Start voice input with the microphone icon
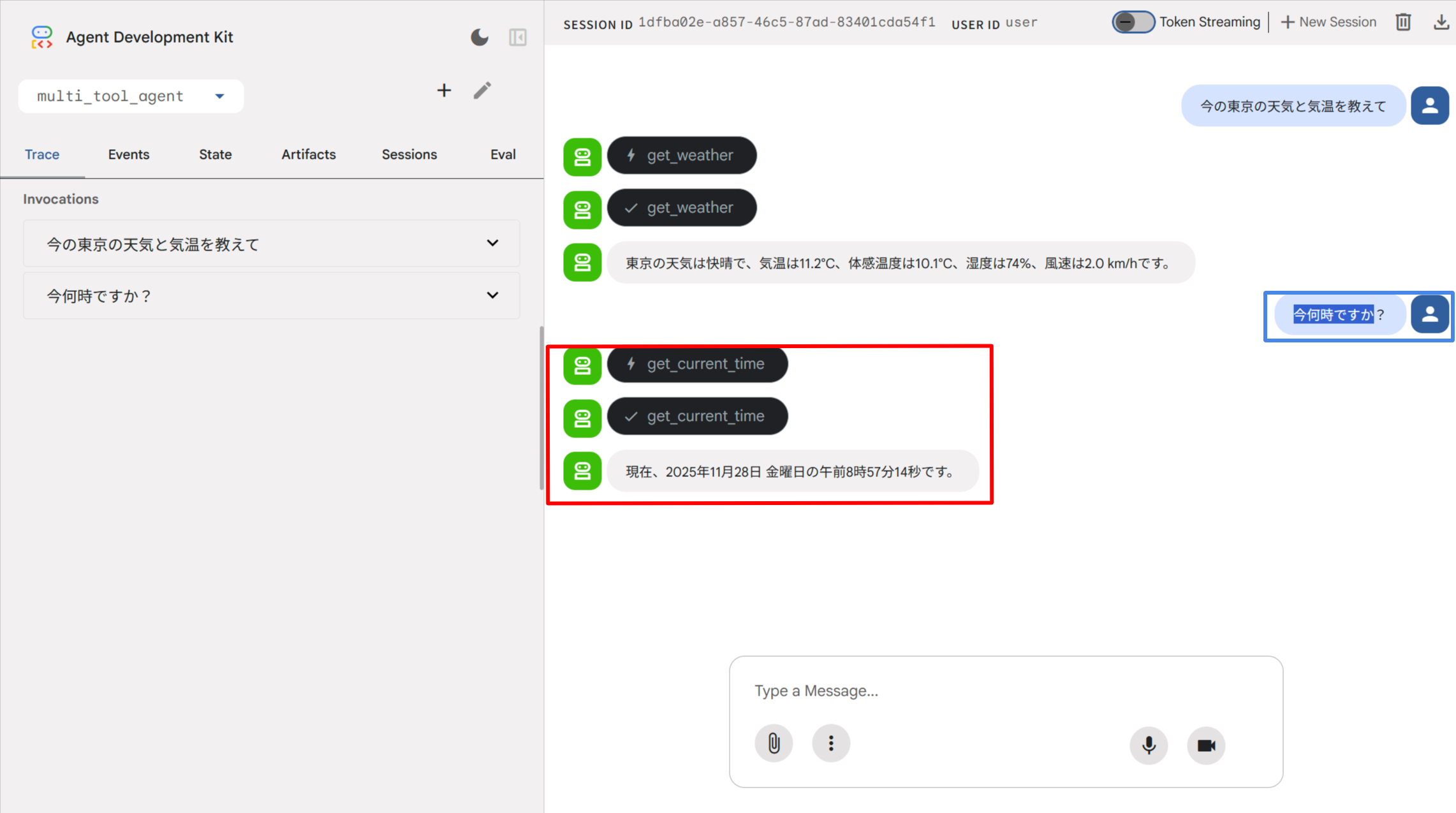The image size is (1456, 813). click(x=1149, y=745)
